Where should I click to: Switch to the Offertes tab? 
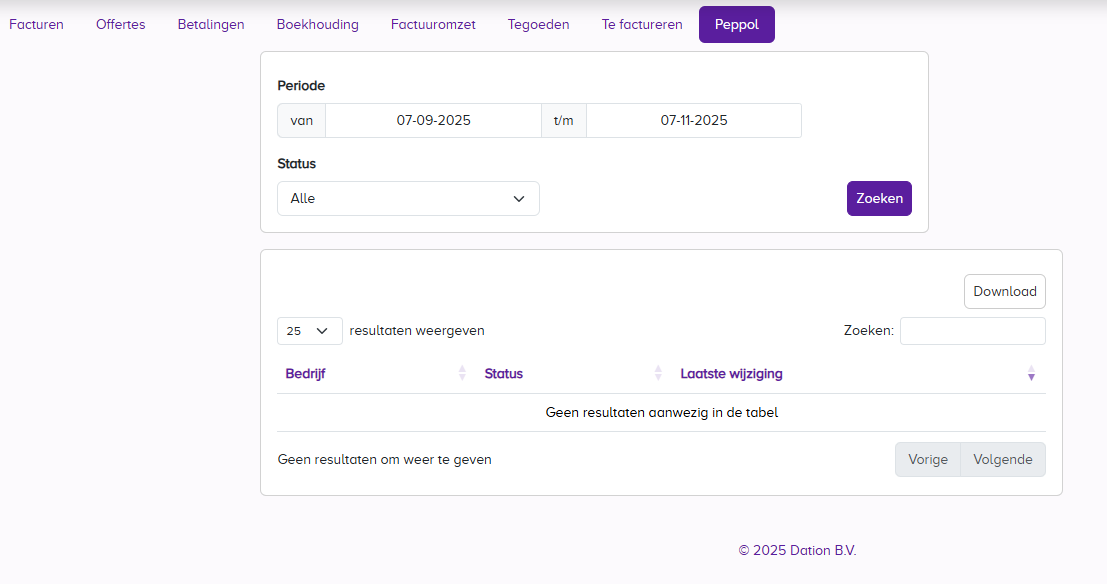(x=121, y=25)
